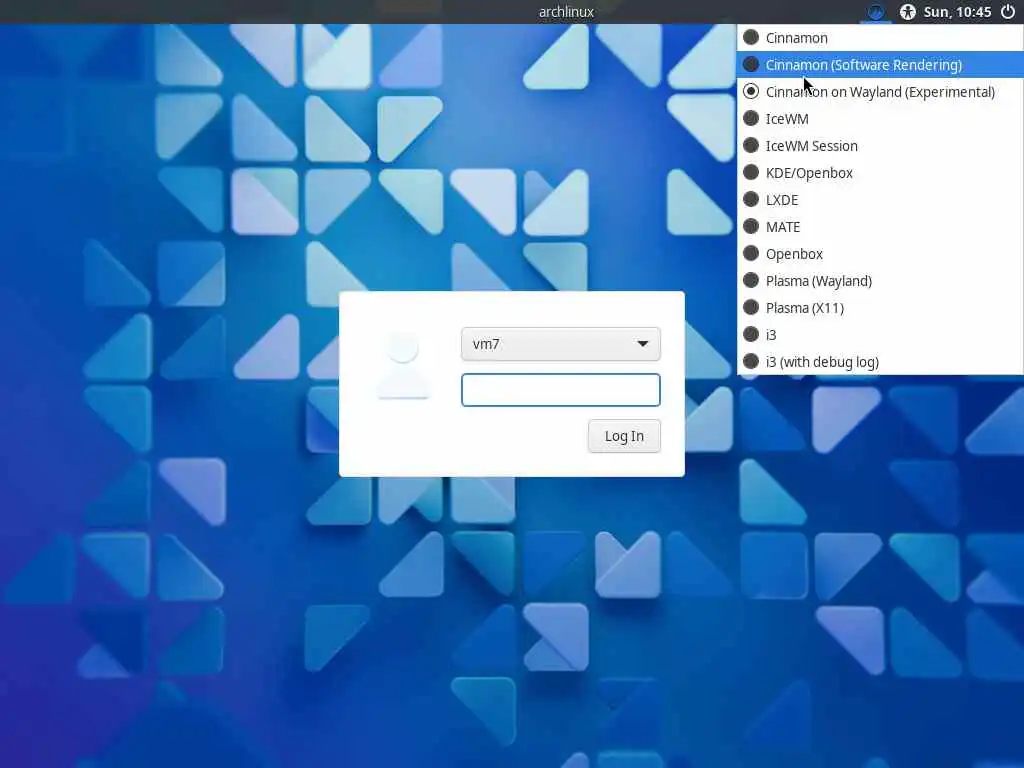
Task: Choose Cinnamon (Software Rendering) session
Action: [880, 65]
